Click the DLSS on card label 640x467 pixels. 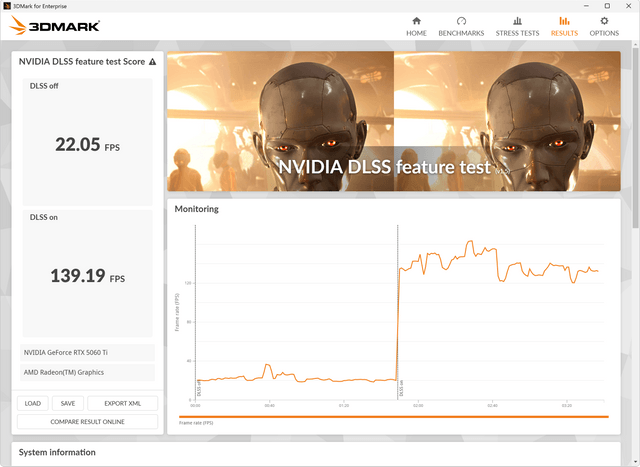[44, 218]
